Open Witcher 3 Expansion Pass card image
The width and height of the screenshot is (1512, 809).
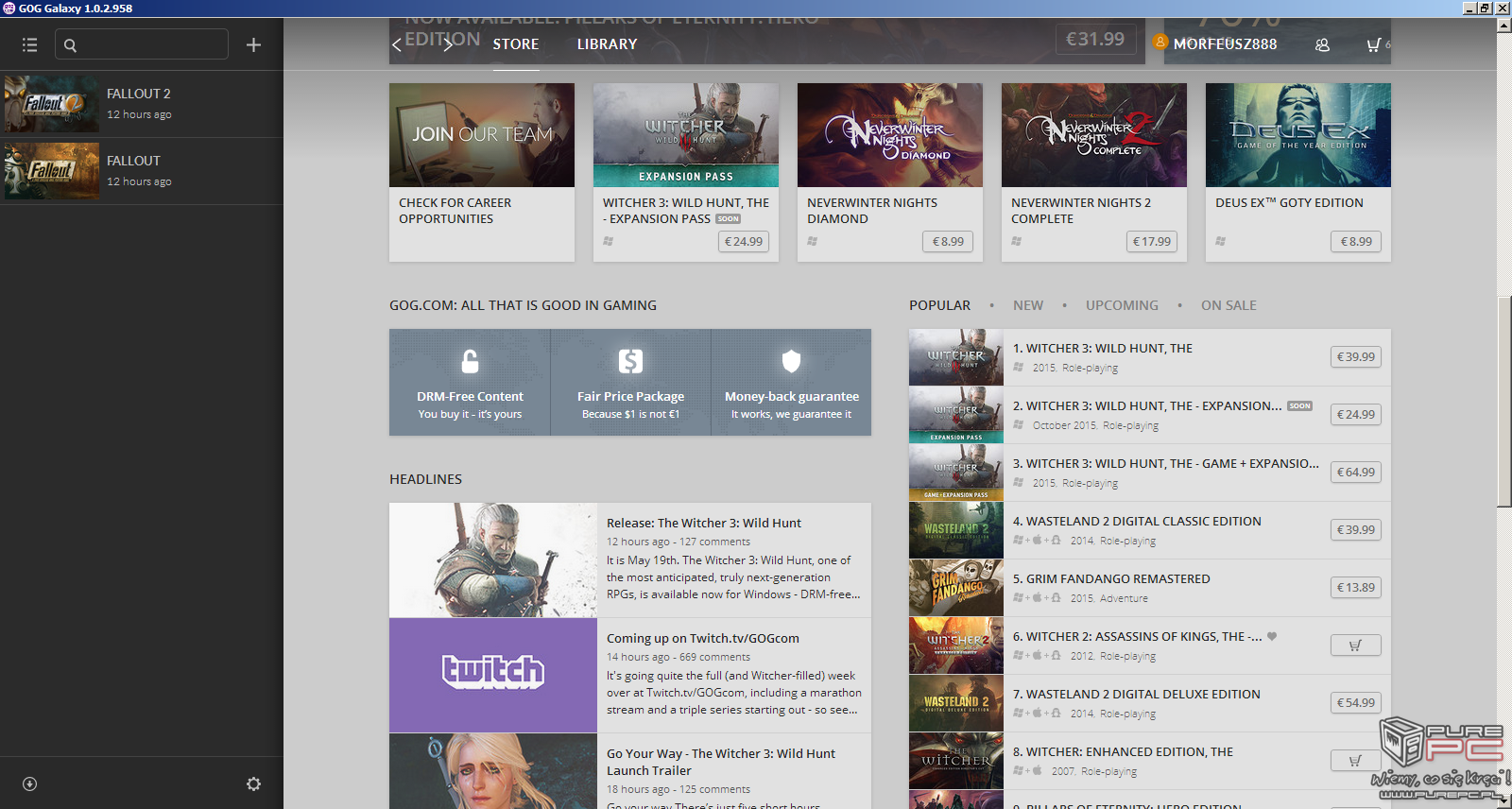coord(686,135)
